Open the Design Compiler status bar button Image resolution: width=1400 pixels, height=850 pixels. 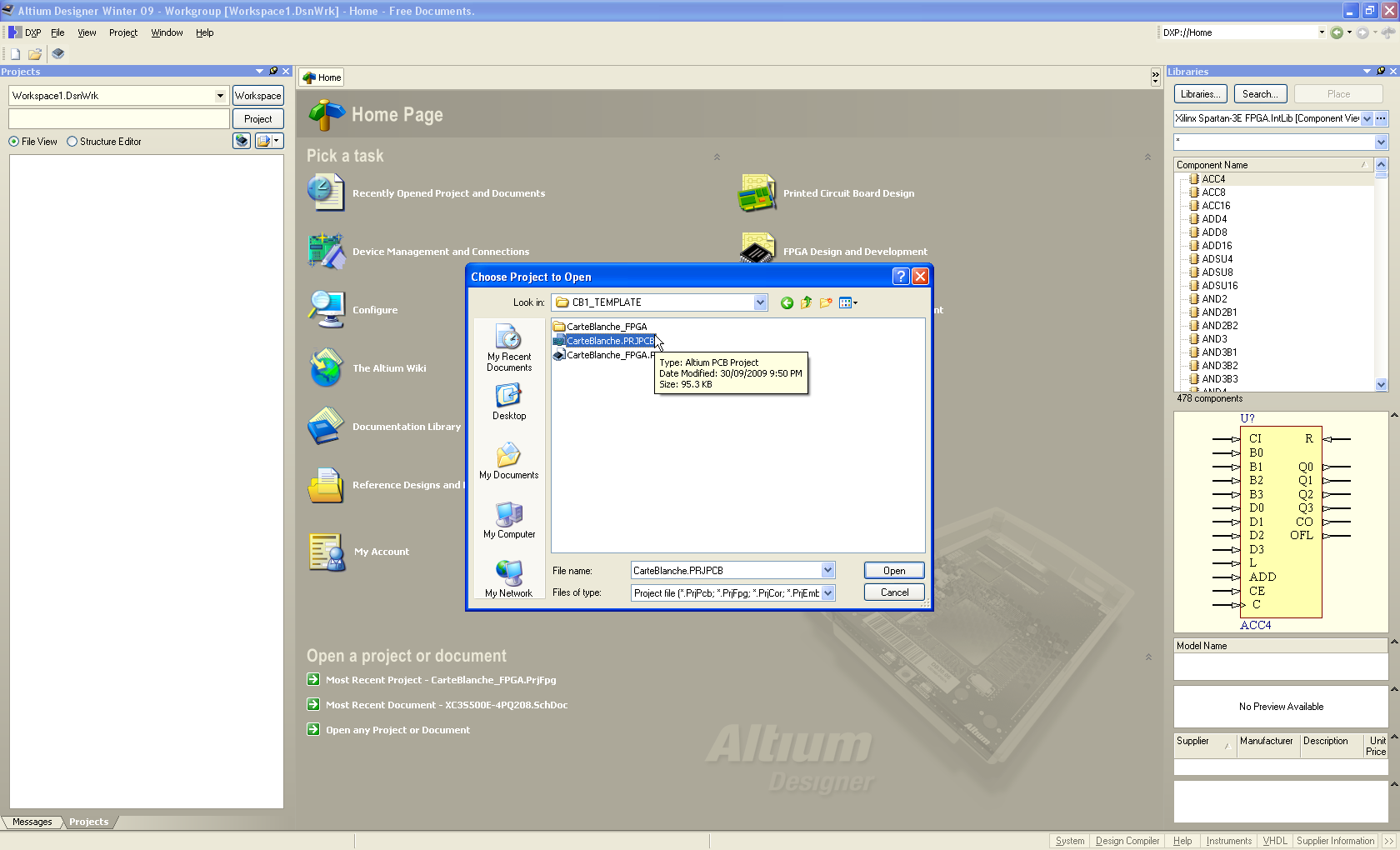[1127, 841]
